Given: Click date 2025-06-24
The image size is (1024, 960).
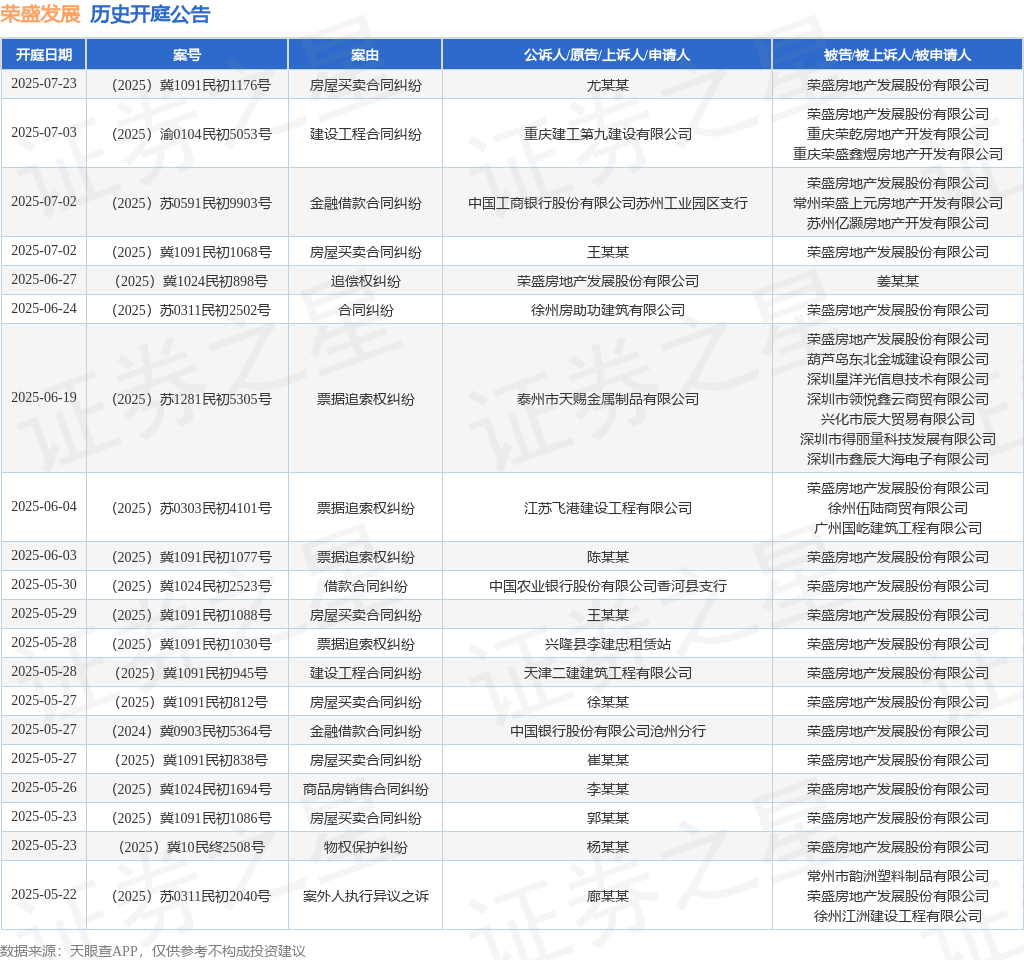Looking at the screenshot, I should pyautogui.click(x=44, y=308).
